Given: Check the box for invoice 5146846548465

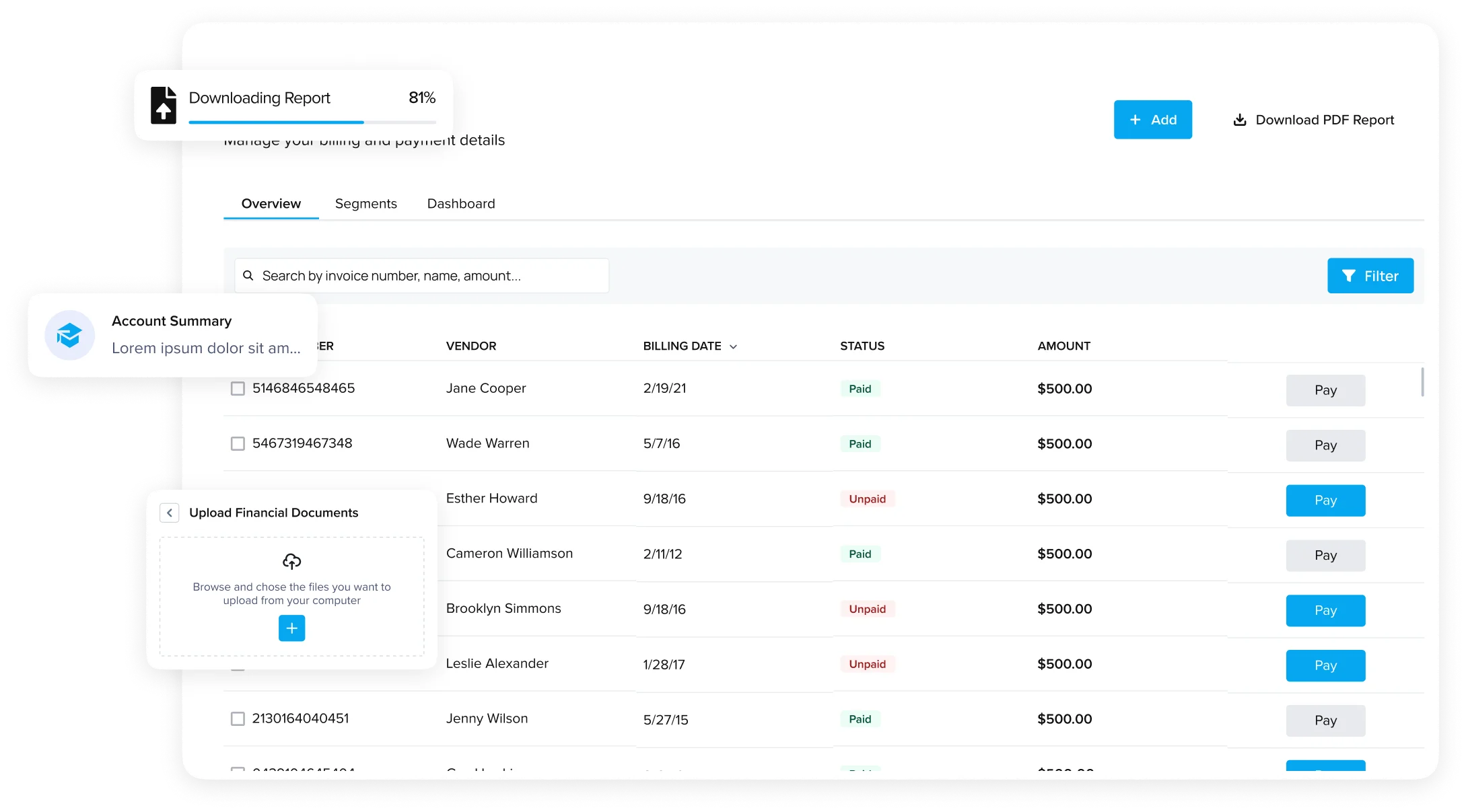Looking at the screenshot, I should (238, 389).
